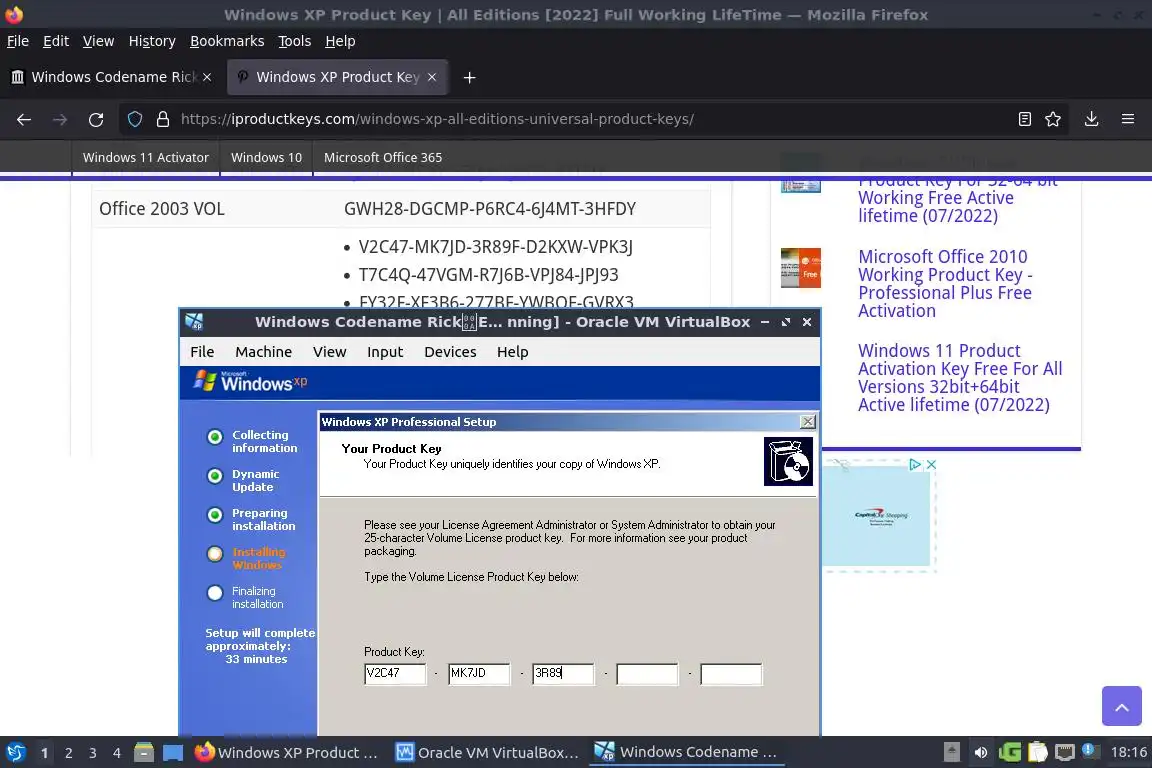This screenshot has width=1152, height=768.
Task: Switch to Oracle VM VirtualBox taskbar window
Action: coord(487,753)
